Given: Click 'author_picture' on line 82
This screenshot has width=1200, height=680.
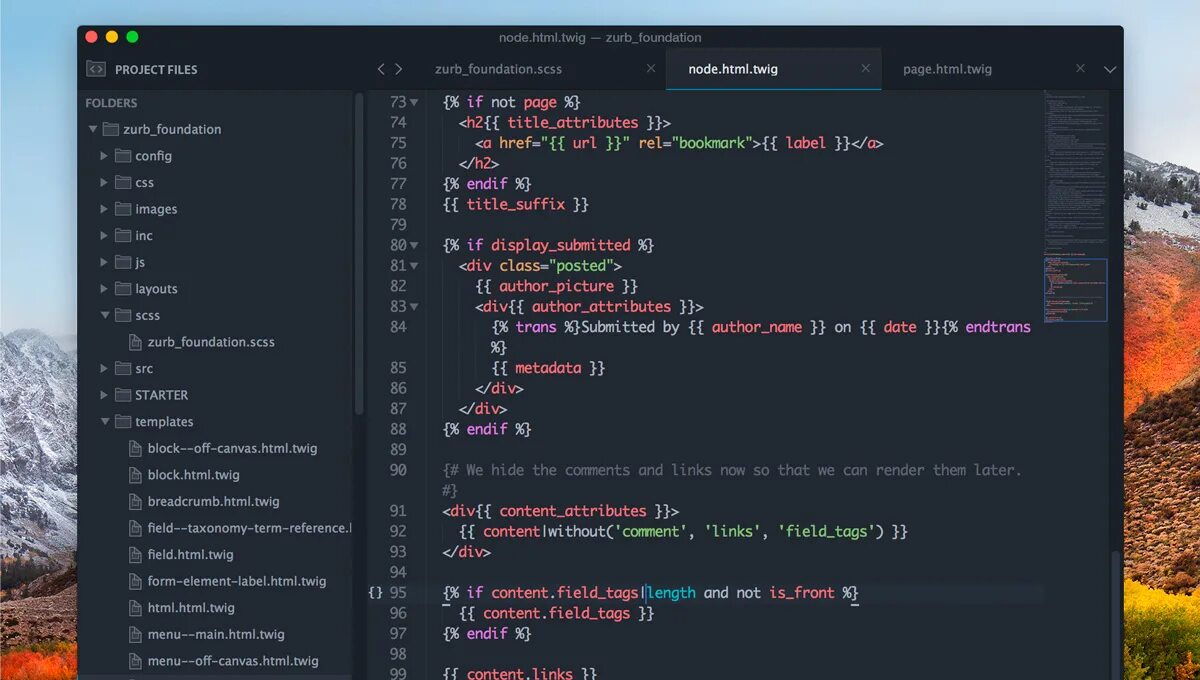Looking at the screenshot, I should pyautogui.click(x=556, y=286).
